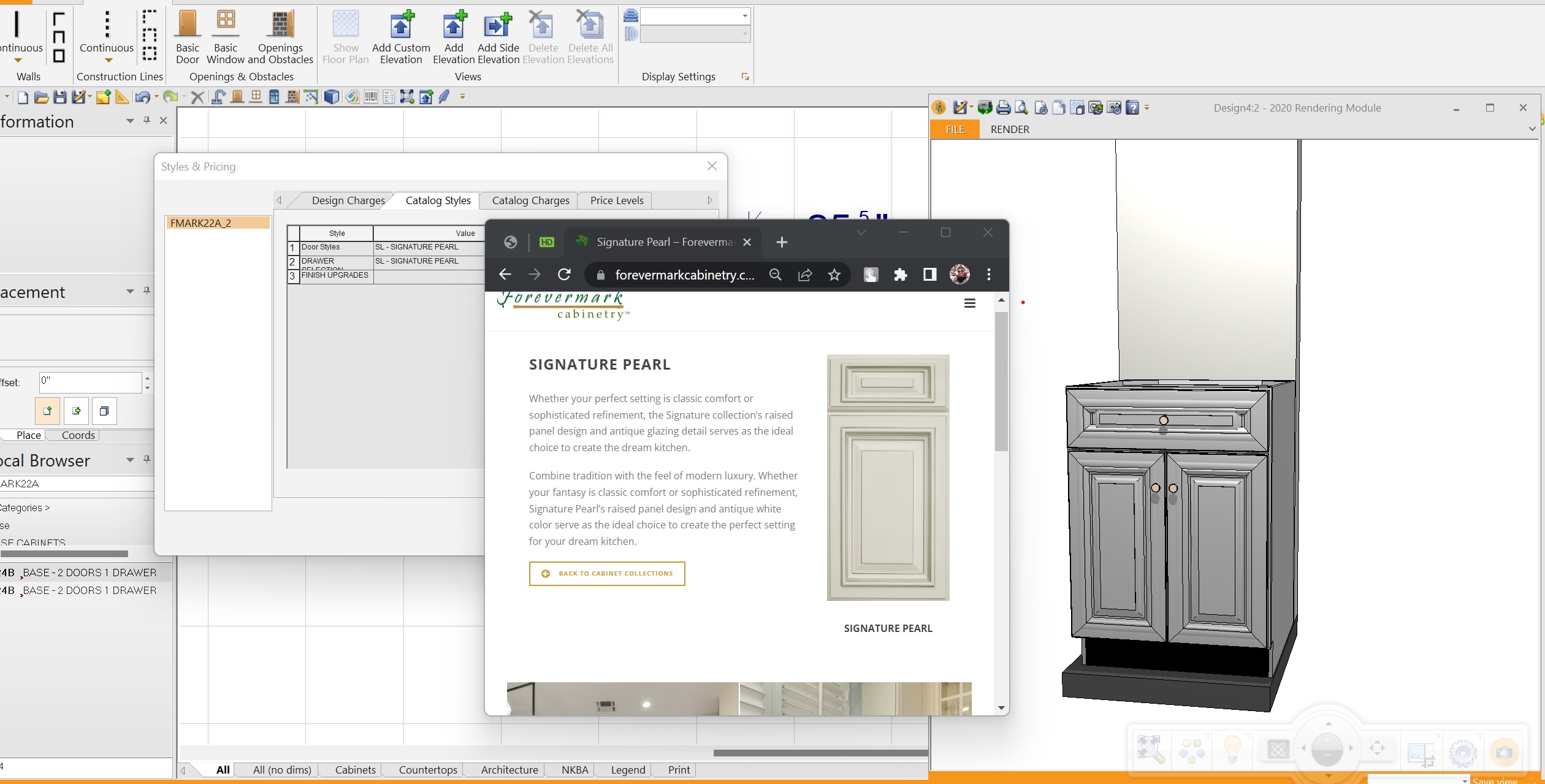Open the top Display Settings combo box

695,16
